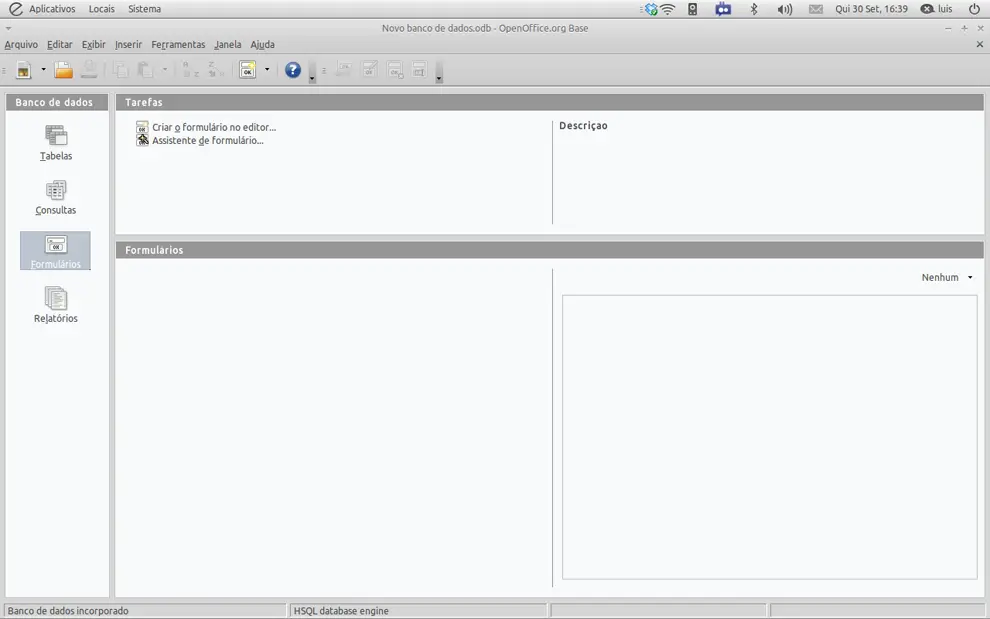
Task: Click the Rename form toolbar icon
Action: click(419, 69)
